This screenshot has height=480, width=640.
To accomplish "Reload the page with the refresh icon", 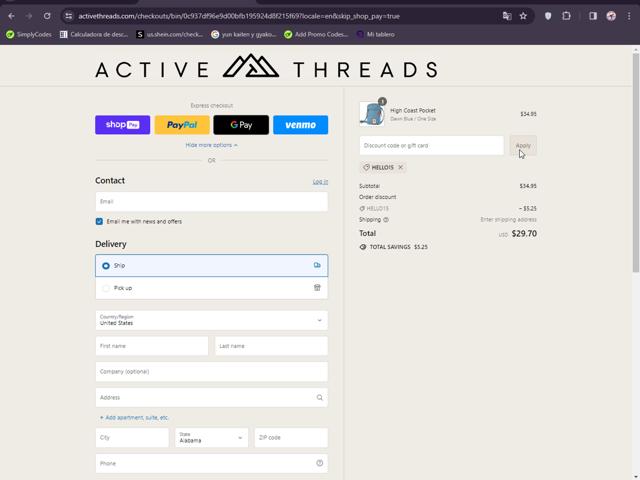I will [x=47, y=16].
